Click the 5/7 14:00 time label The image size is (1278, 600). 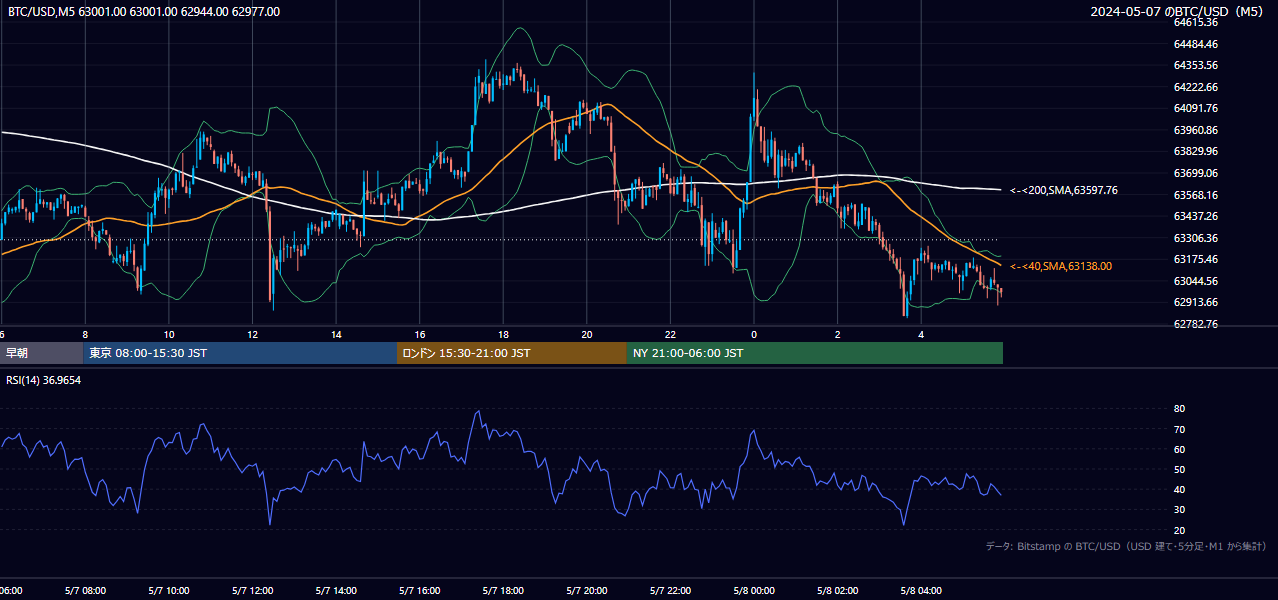pos(336,591)
